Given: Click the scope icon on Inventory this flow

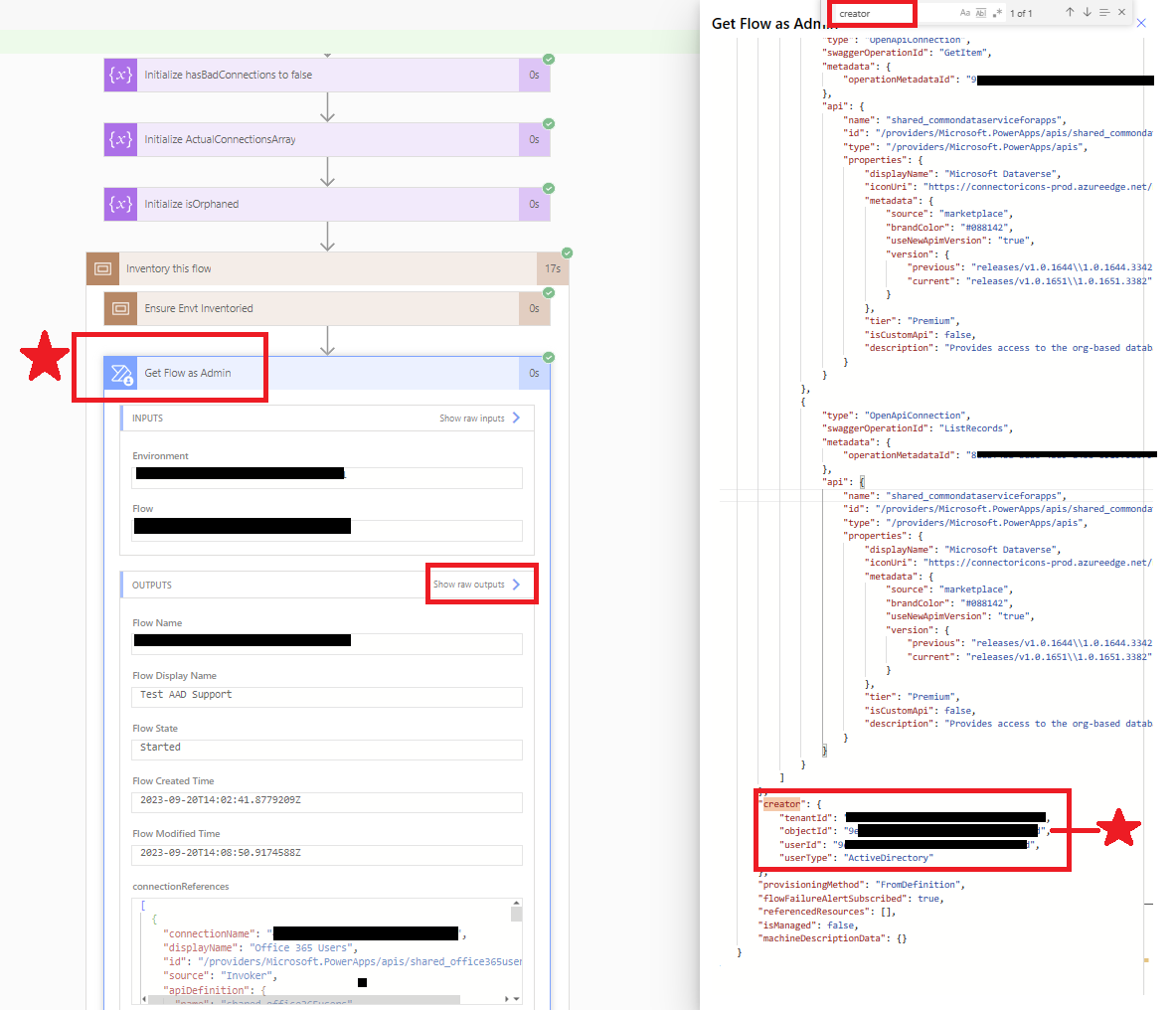Looking at the screenshot, I should coord(102,268).
